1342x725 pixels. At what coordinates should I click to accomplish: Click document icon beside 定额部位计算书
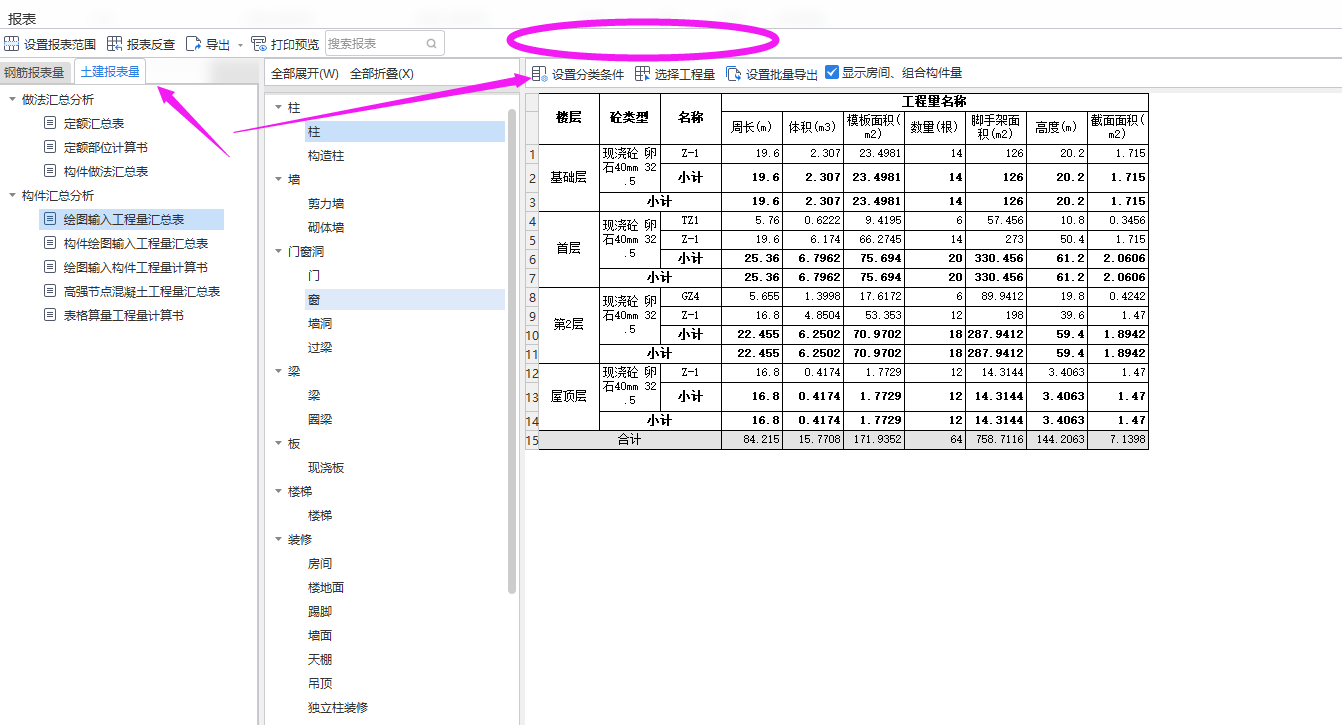pos(50,148)
